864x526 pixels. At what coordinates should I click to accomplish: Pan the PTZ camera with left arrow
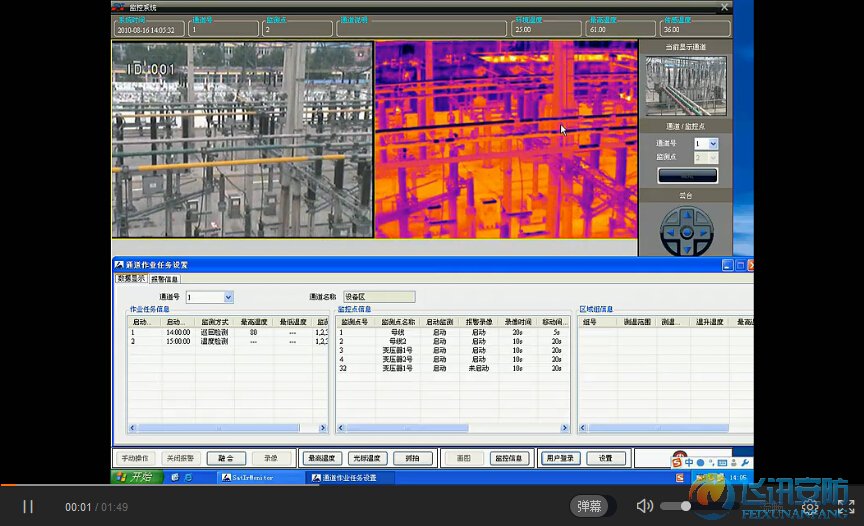670,233
